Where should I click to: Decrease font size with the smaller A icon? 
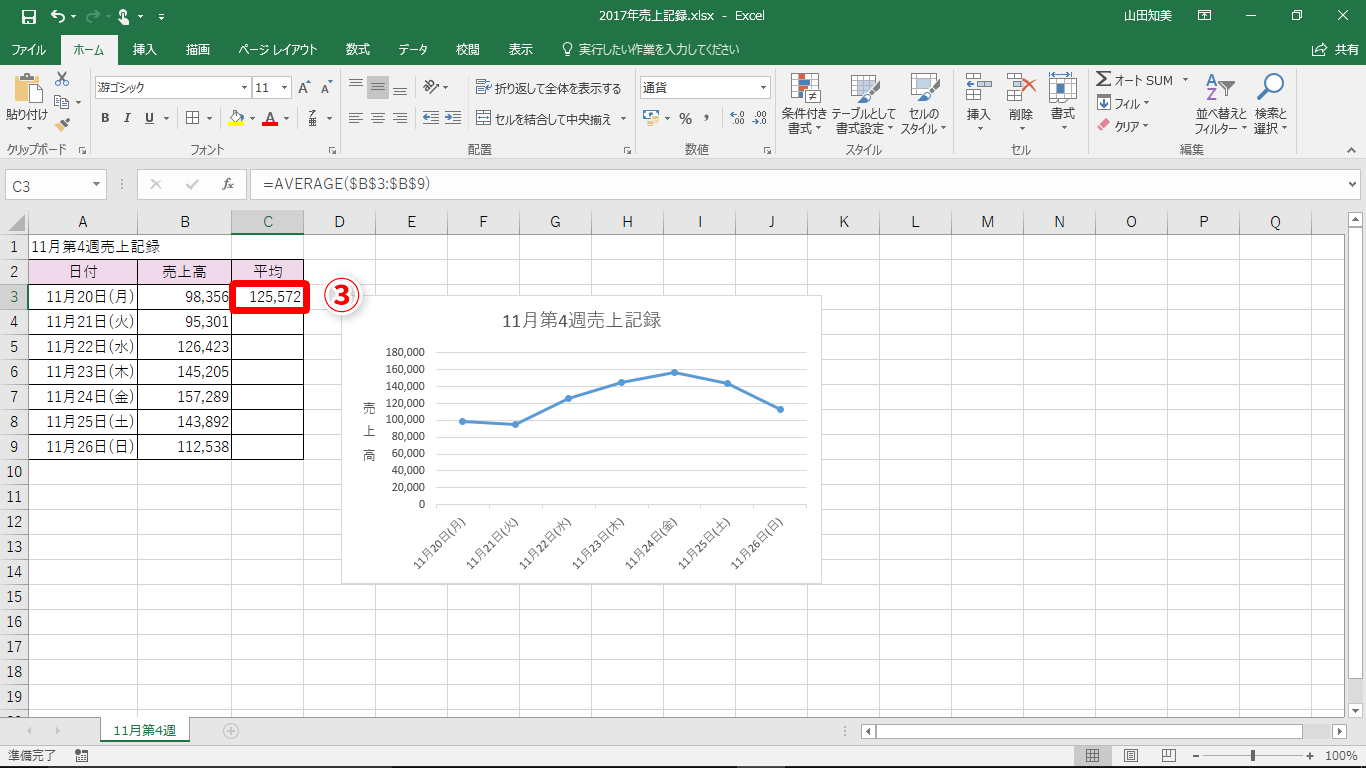[326, 88]
